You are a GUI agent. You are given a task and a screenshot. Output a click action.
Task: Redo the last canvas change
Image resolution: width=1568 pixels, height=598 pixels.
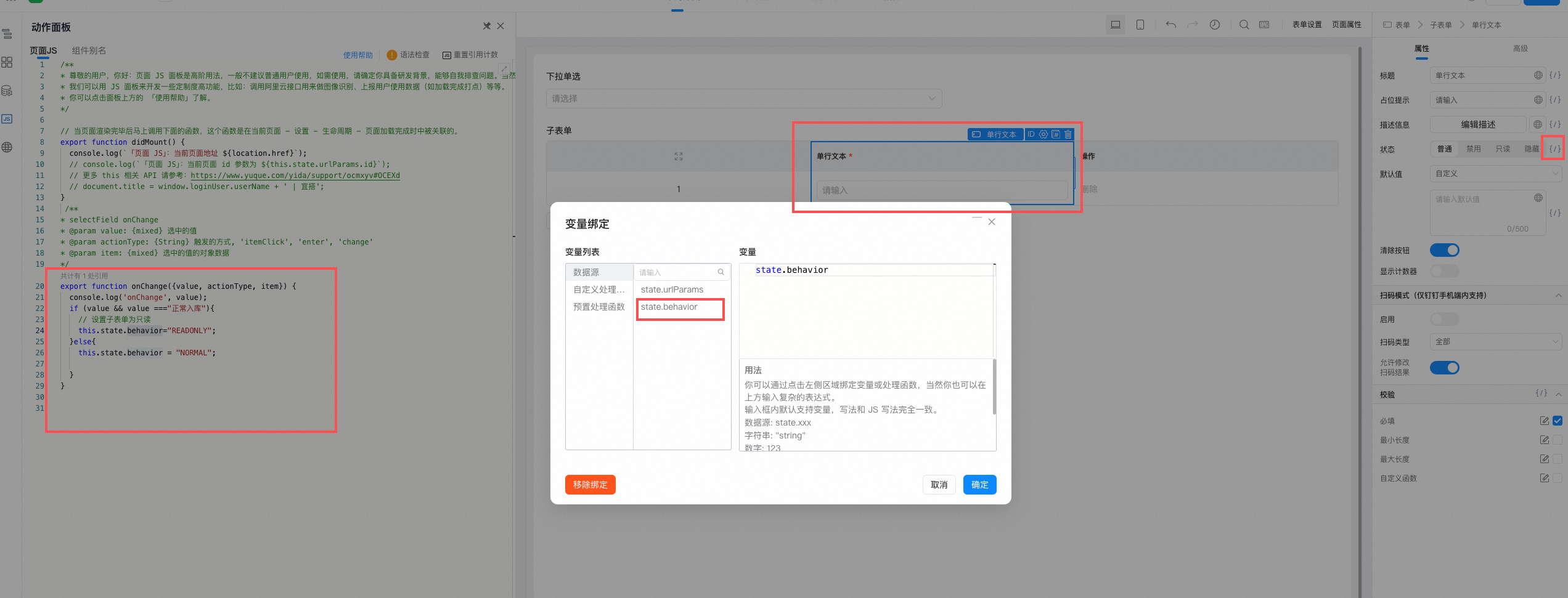point(1193,25)
